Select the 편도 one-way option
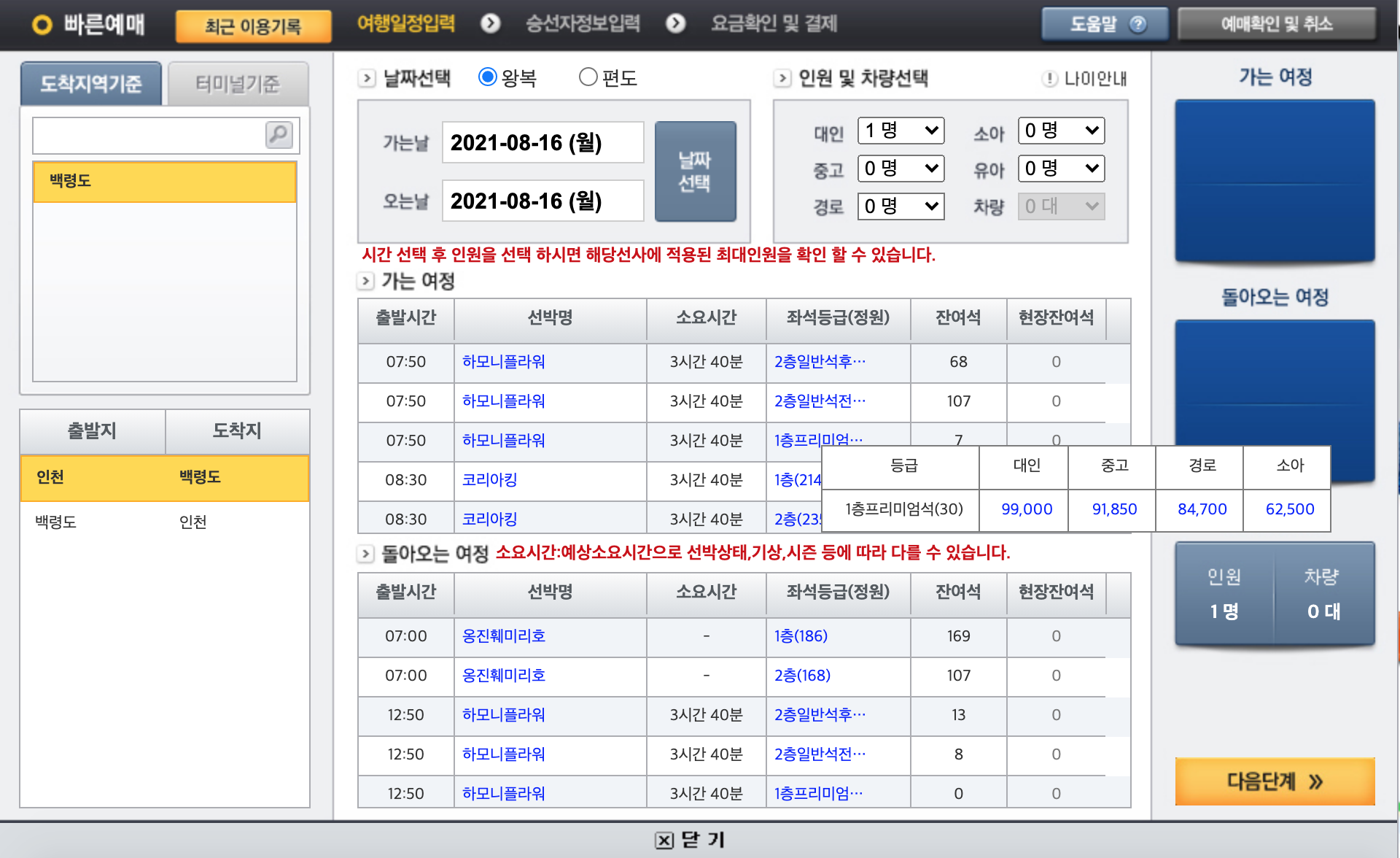 click(588, 77)
